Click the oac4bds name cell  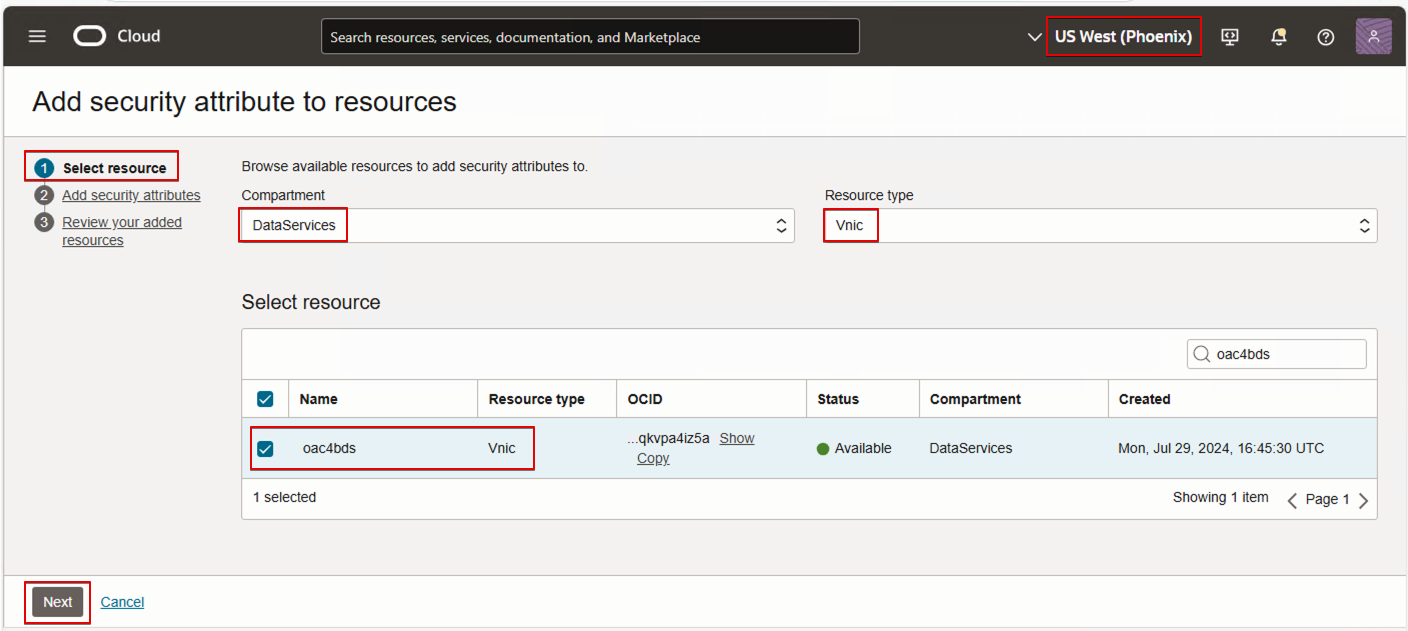point(329,448)
